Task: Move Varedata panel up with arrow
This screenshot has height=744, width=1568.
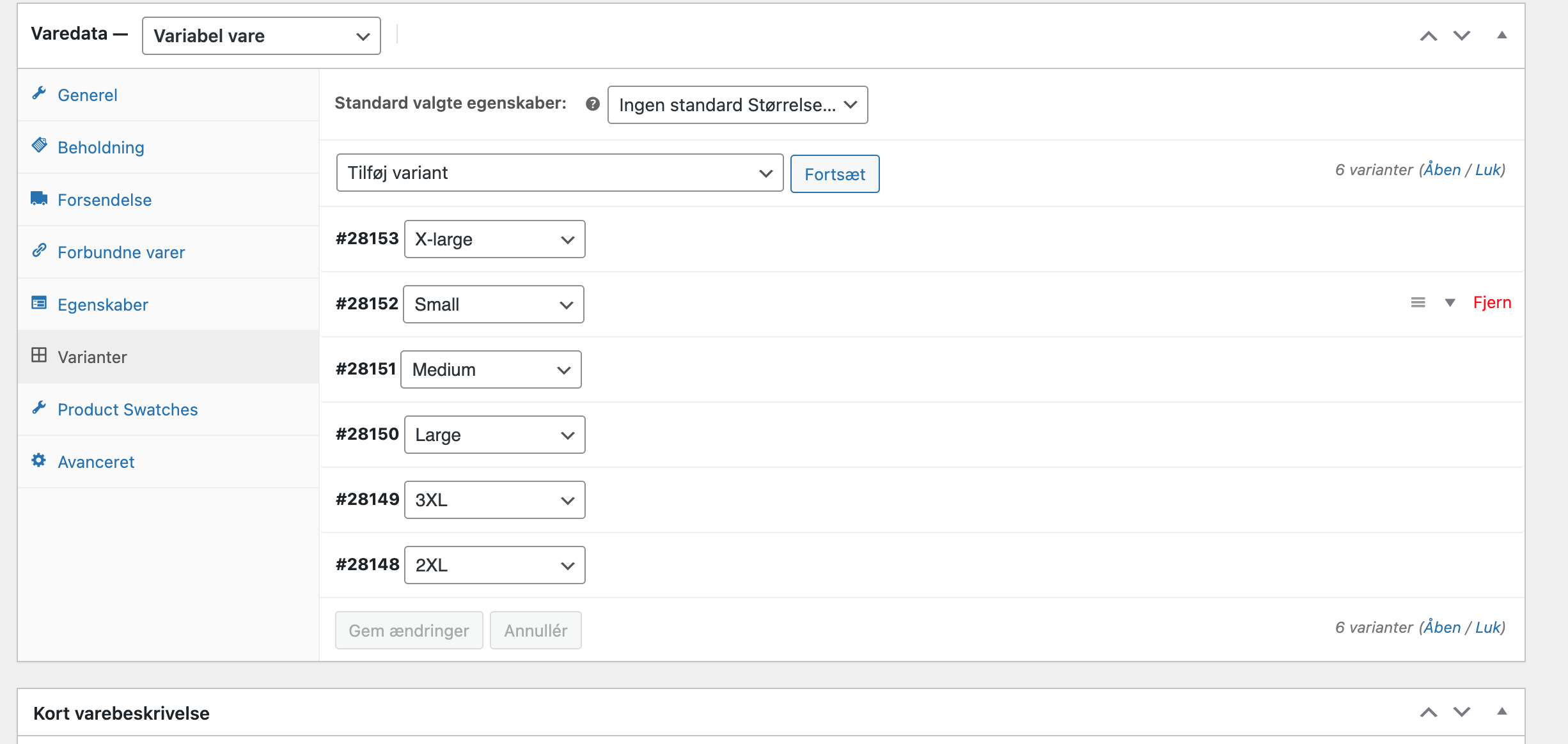Action: [1428, 36]
